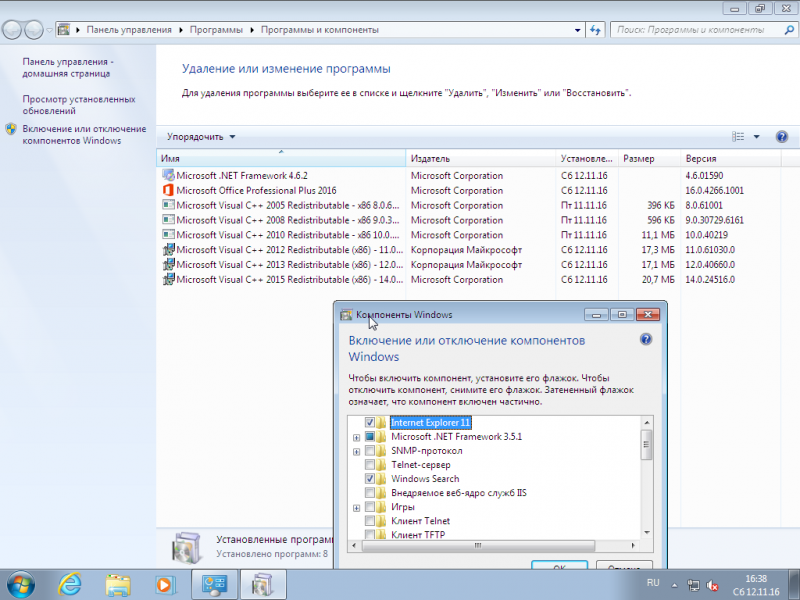
Task: Click Панель управления breadcrumb in address bar
Action: tap(129, 30)
